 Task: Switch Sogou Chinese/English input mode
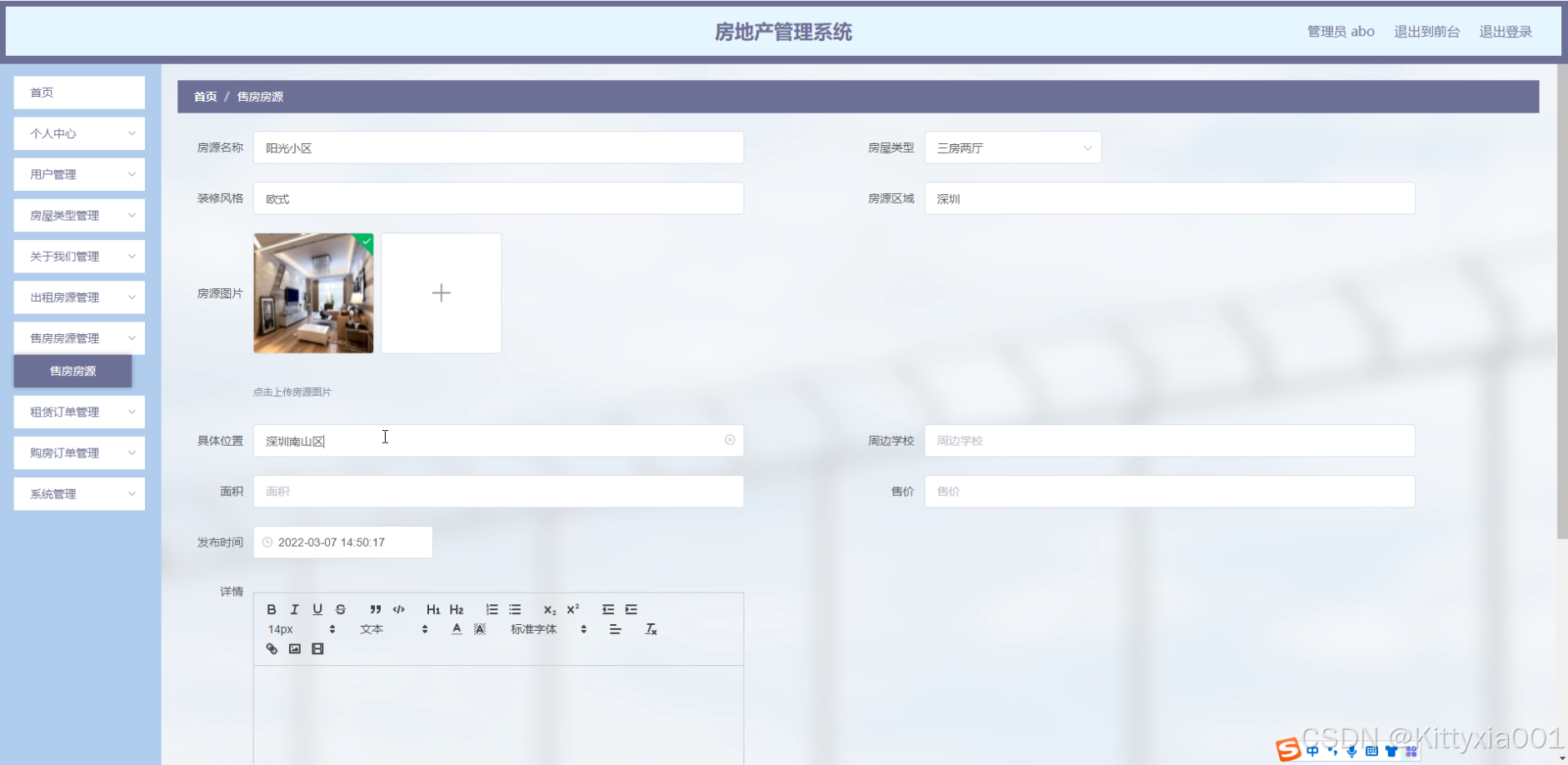point(1313,751)
